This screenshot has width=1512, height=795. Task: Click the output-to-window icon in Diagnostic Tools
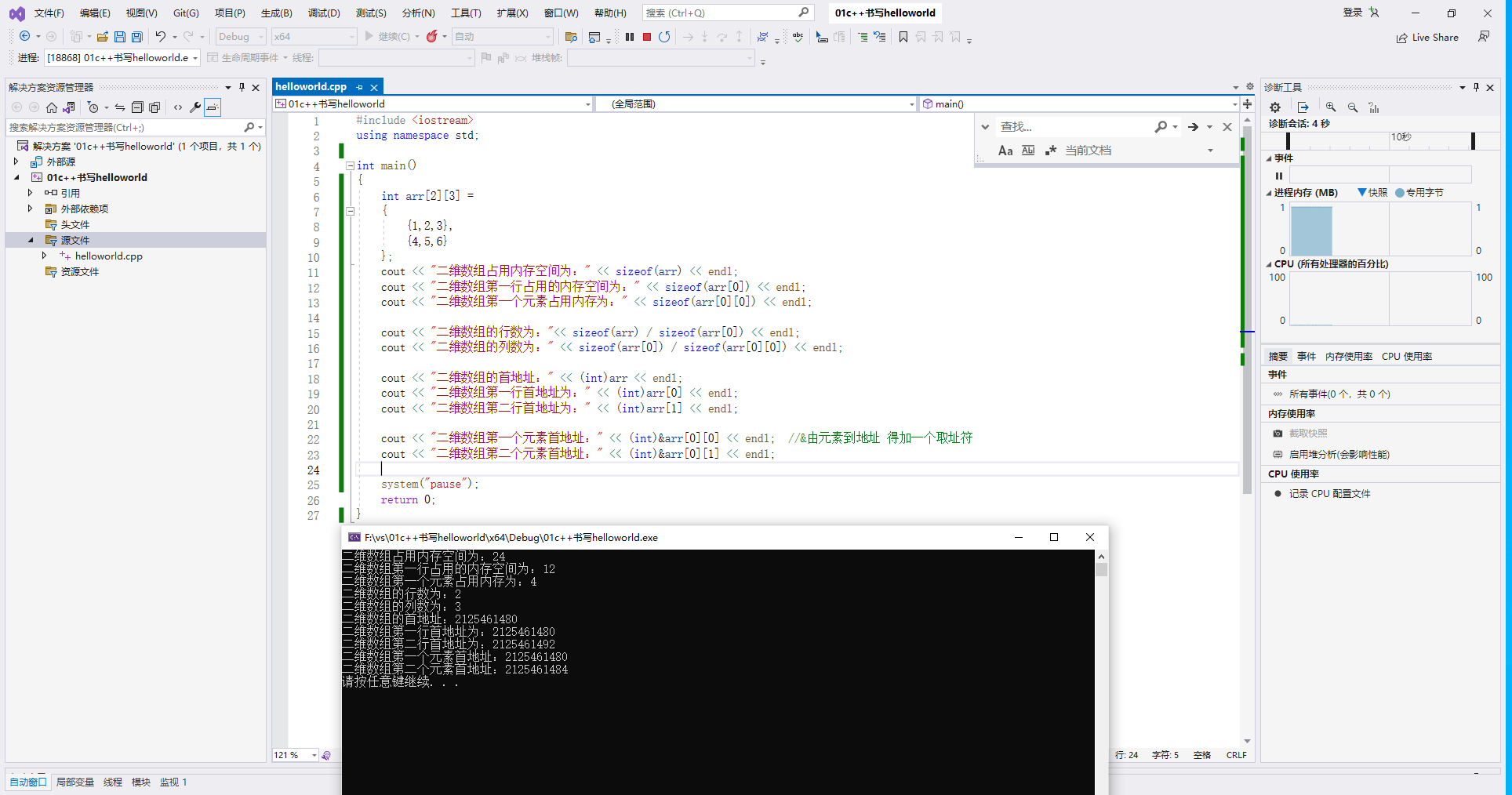point(1303,107)
